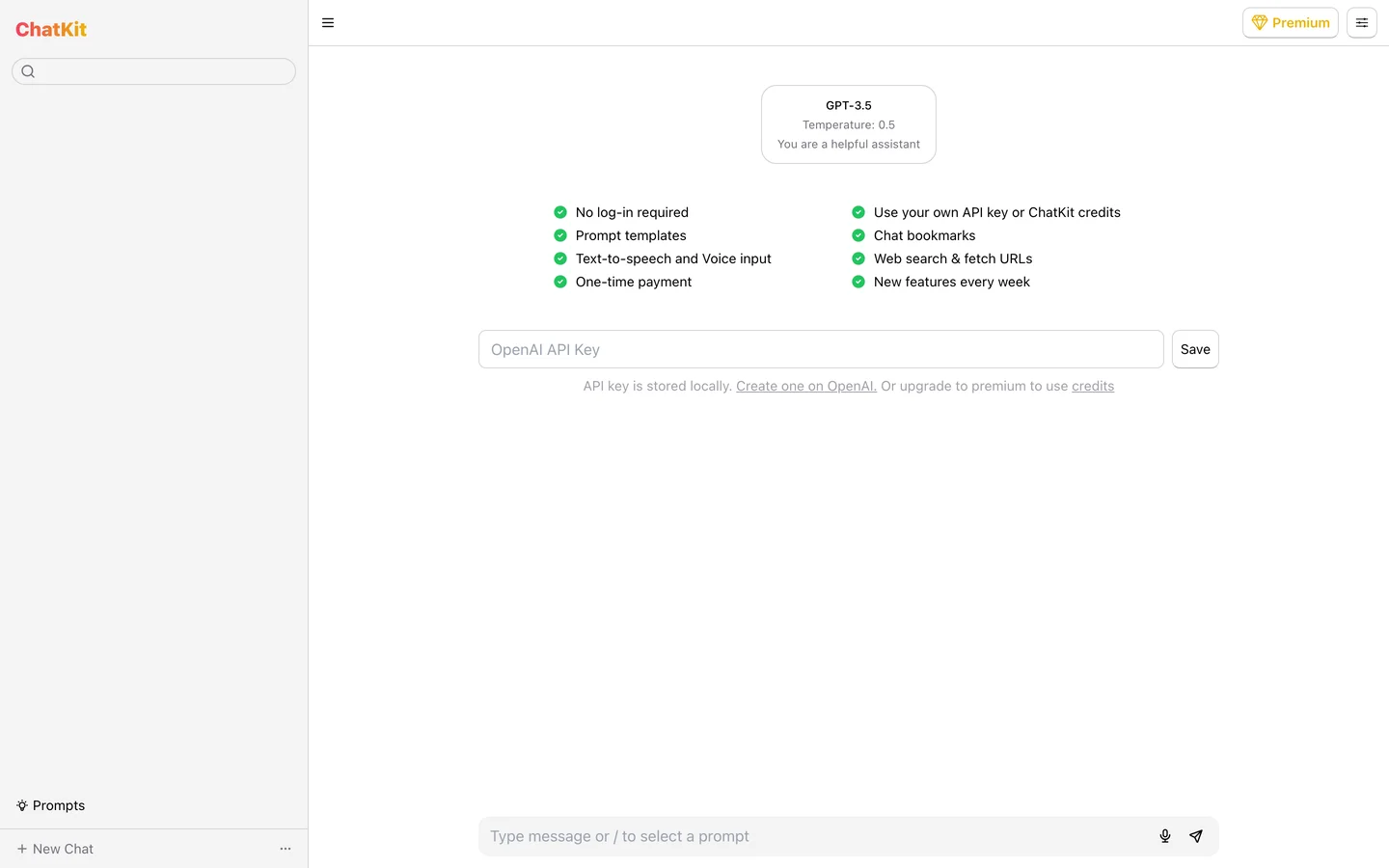Click the 'Prompt templates' text

tap(631, 235)
